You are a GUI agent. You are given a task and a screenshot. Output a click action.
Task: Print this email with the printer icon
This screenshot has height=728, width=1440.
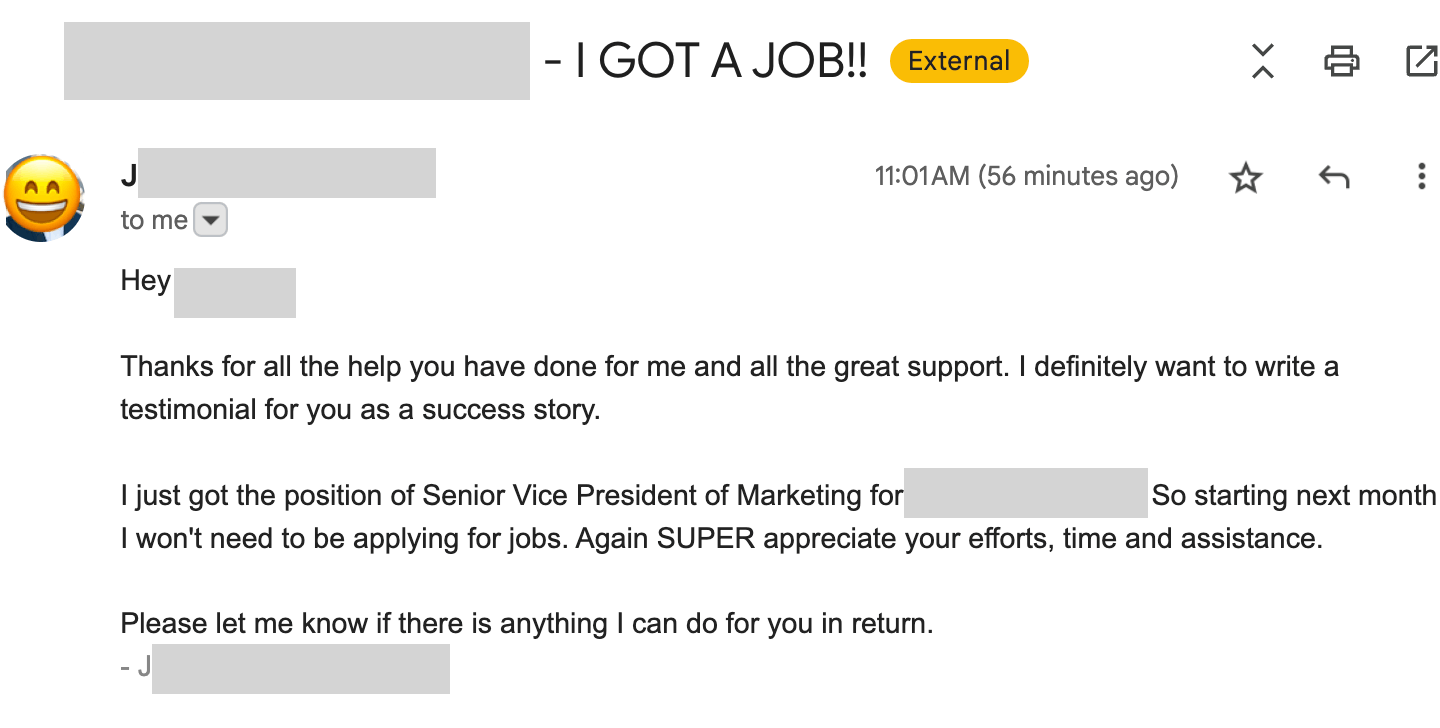[x=1341, y=61]
